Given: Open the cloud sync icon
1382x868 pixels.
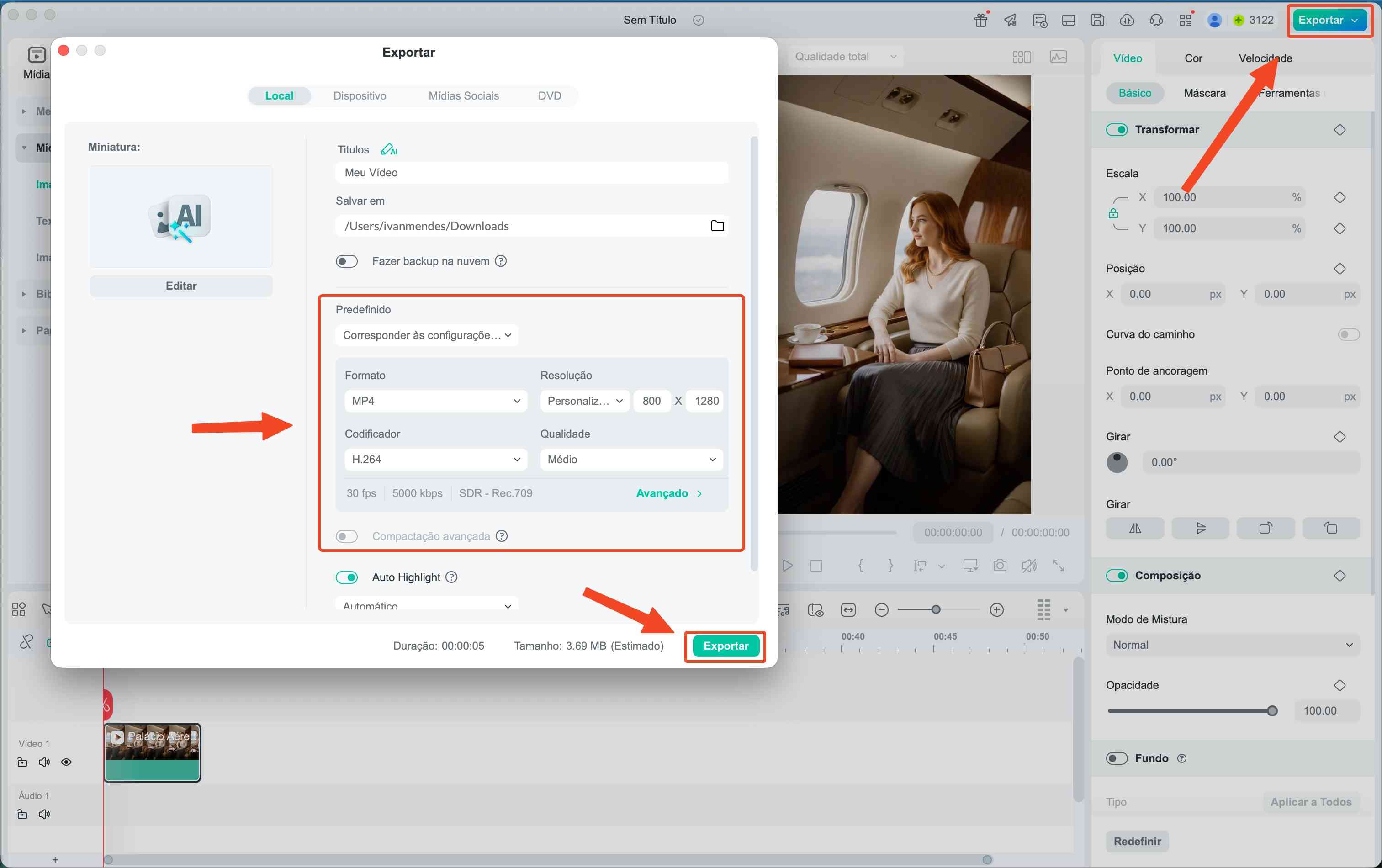Looking at the screenshot, I should click(x=1126, y=20).
